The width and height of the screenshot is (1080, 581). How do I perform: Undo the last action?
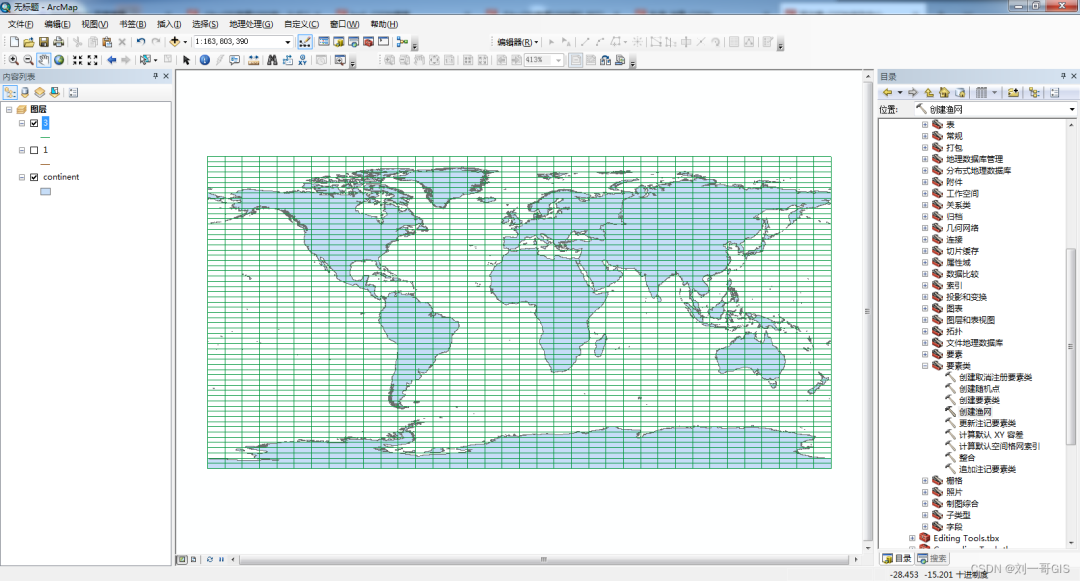[x=141, y=42]
